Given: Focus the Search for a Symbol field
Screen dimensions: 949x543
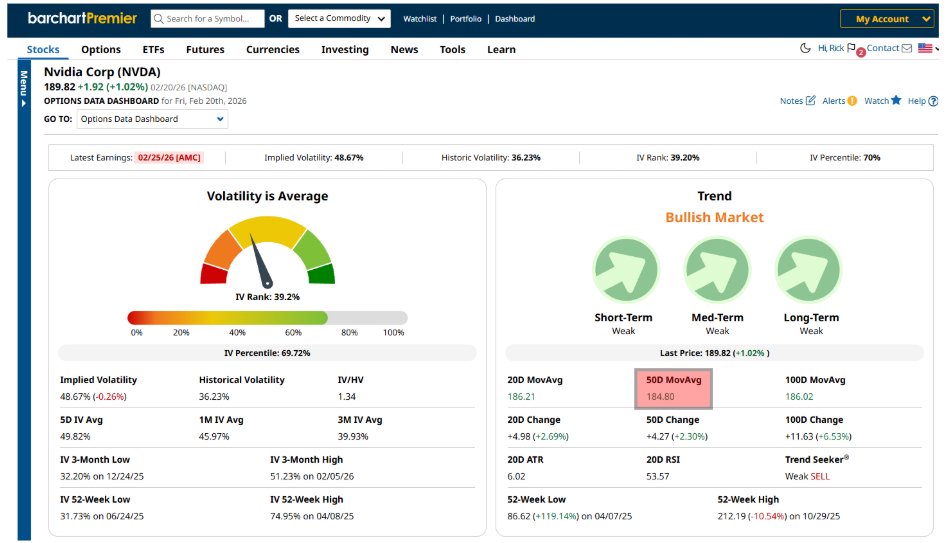Looking at the screenshot, I should [x=208, y=19].
